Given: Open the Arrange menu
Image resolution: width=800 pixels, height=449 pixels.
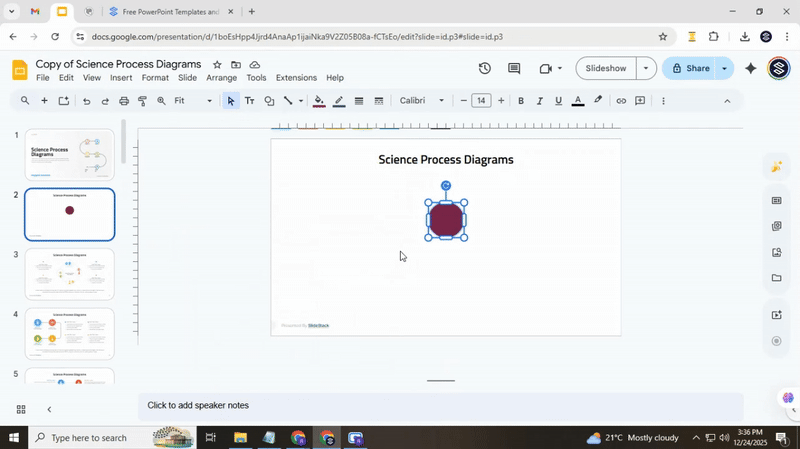Looking at the screenshot, I should (222, 78).
